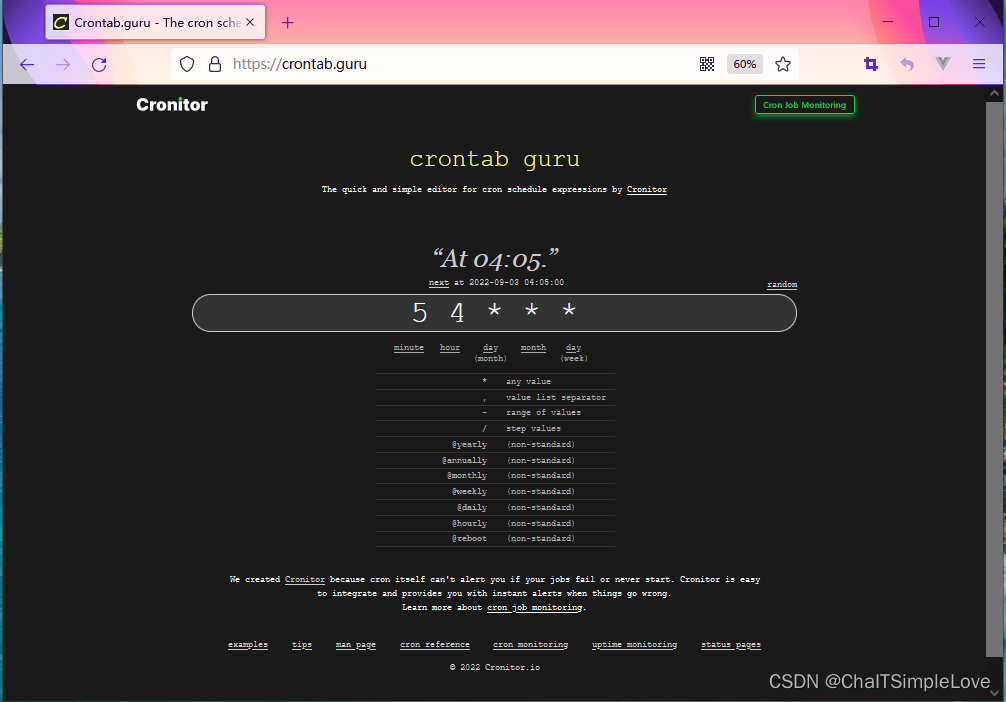This screenshot has width=1006, height=702.
Task: View site security padlock info
Action: [x=215, y=64]
